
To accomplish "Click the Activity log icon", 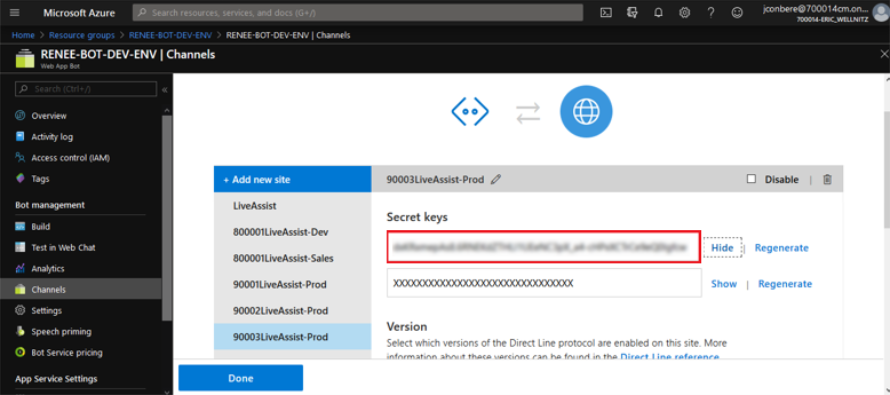I will tap(20, 137).
